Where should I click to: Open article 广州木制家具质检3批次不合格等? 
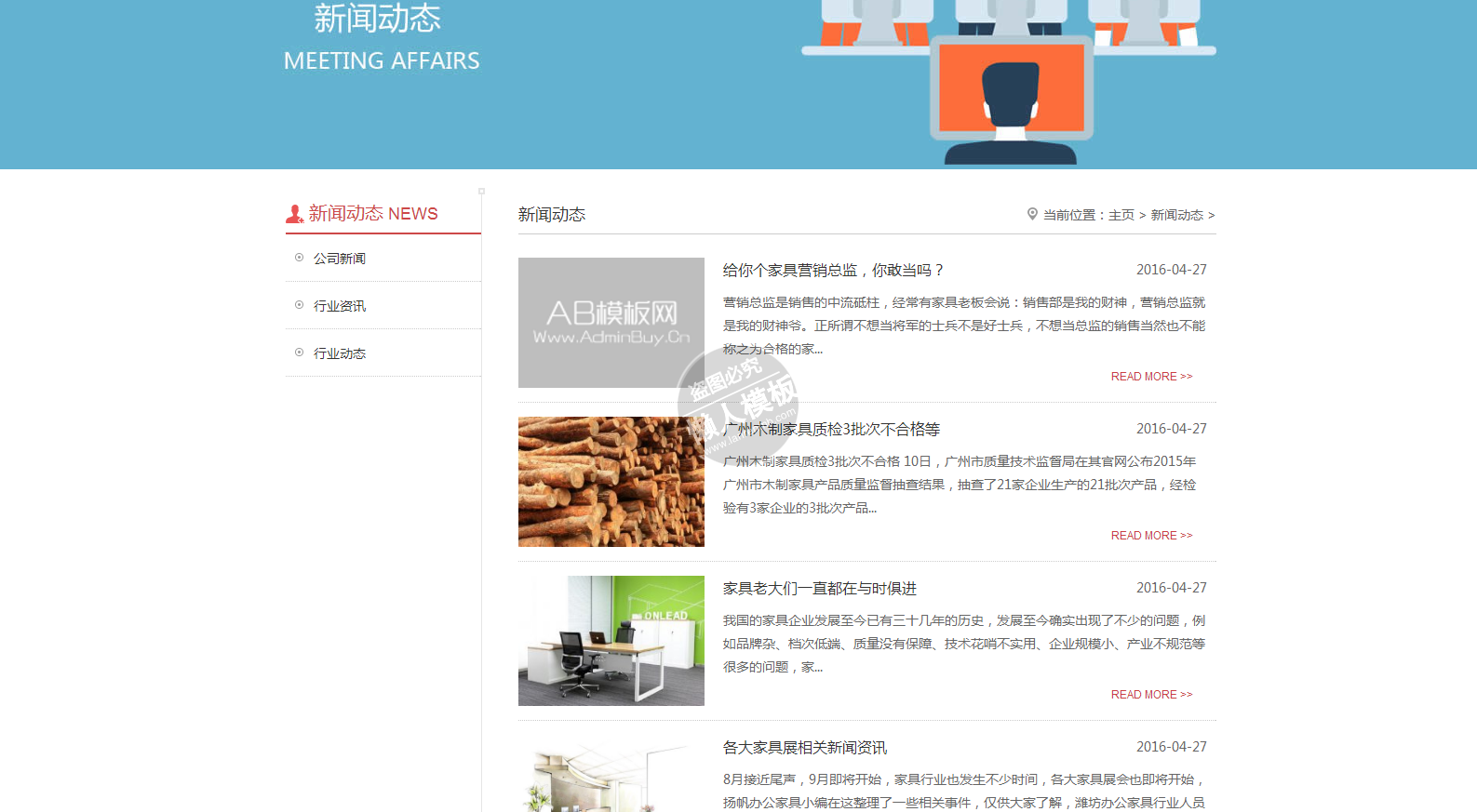click(x=832, y=430)
